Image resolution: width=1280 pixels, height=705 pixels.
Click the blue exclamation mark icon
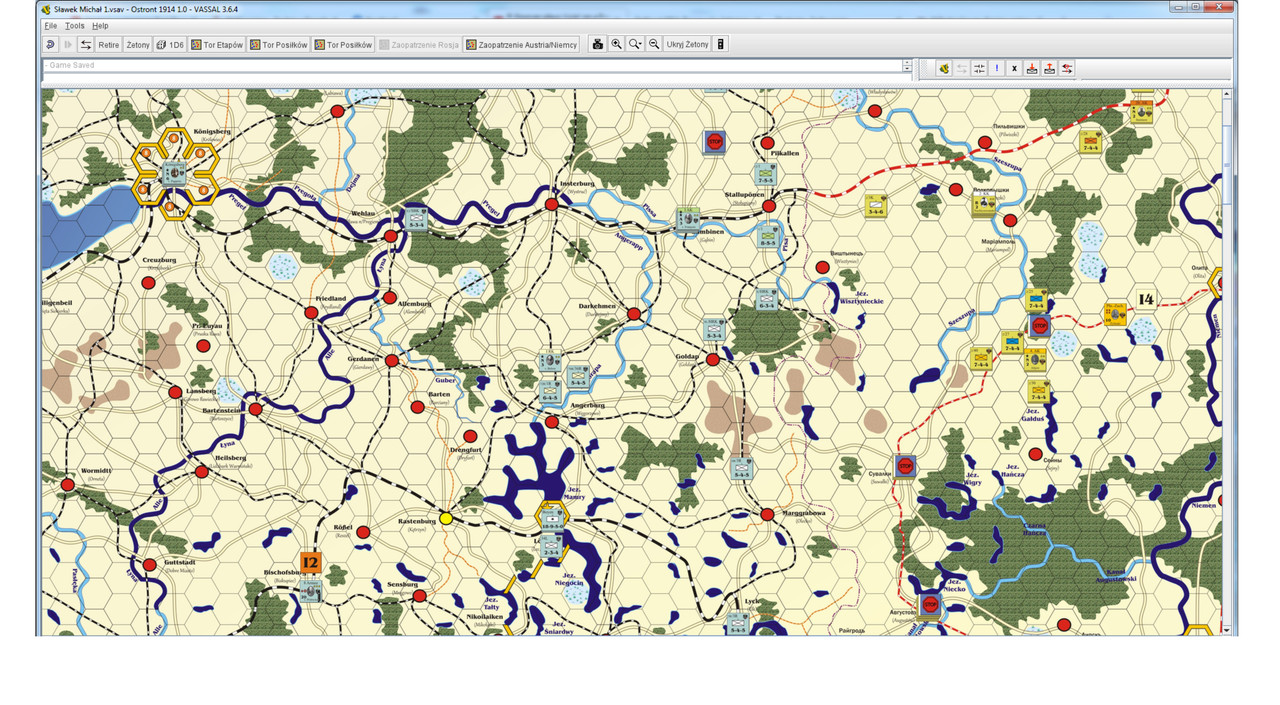coord(997,68)
